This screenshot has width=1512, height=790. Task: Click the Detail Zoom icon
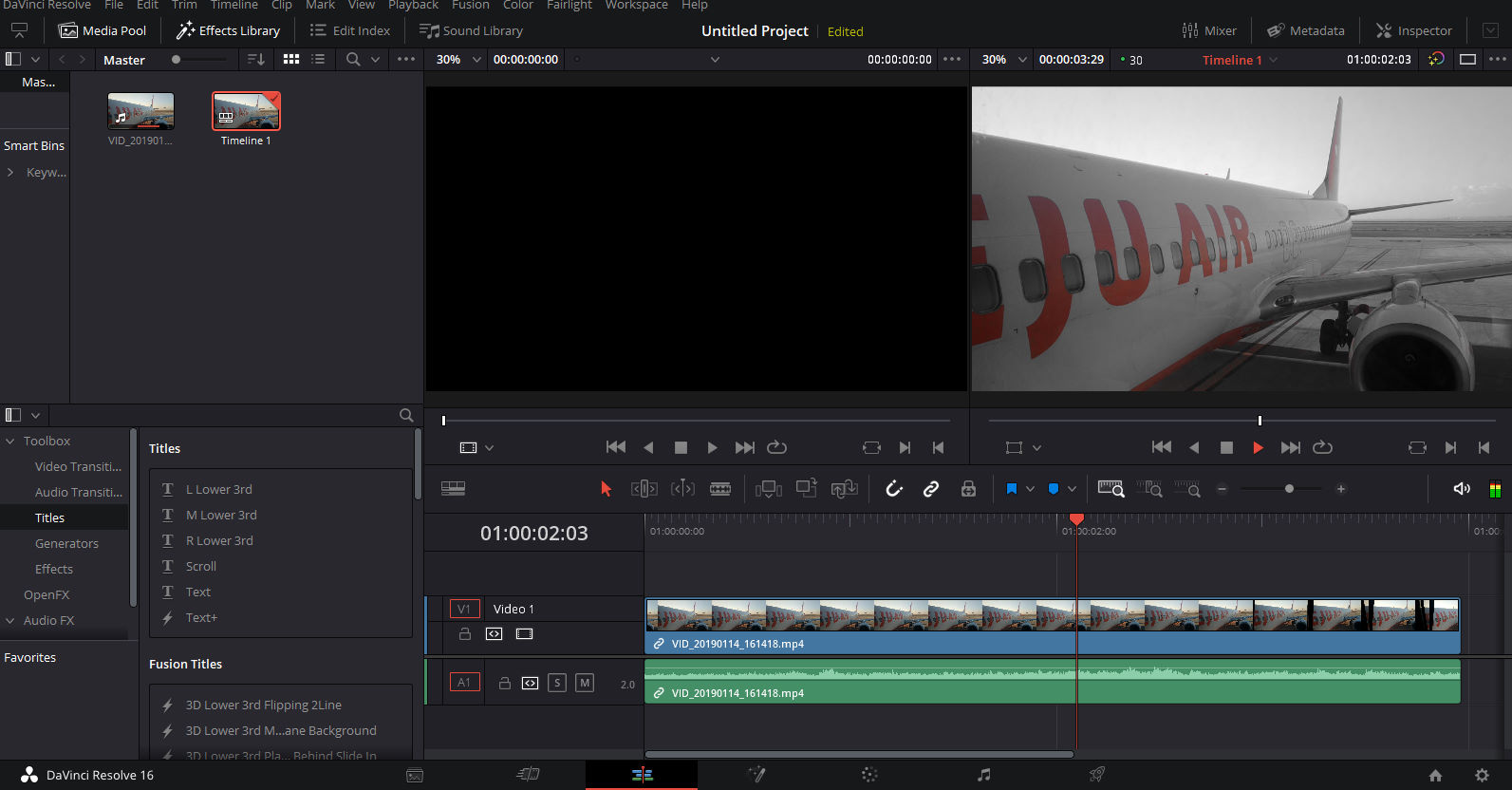coord(1149,489)
